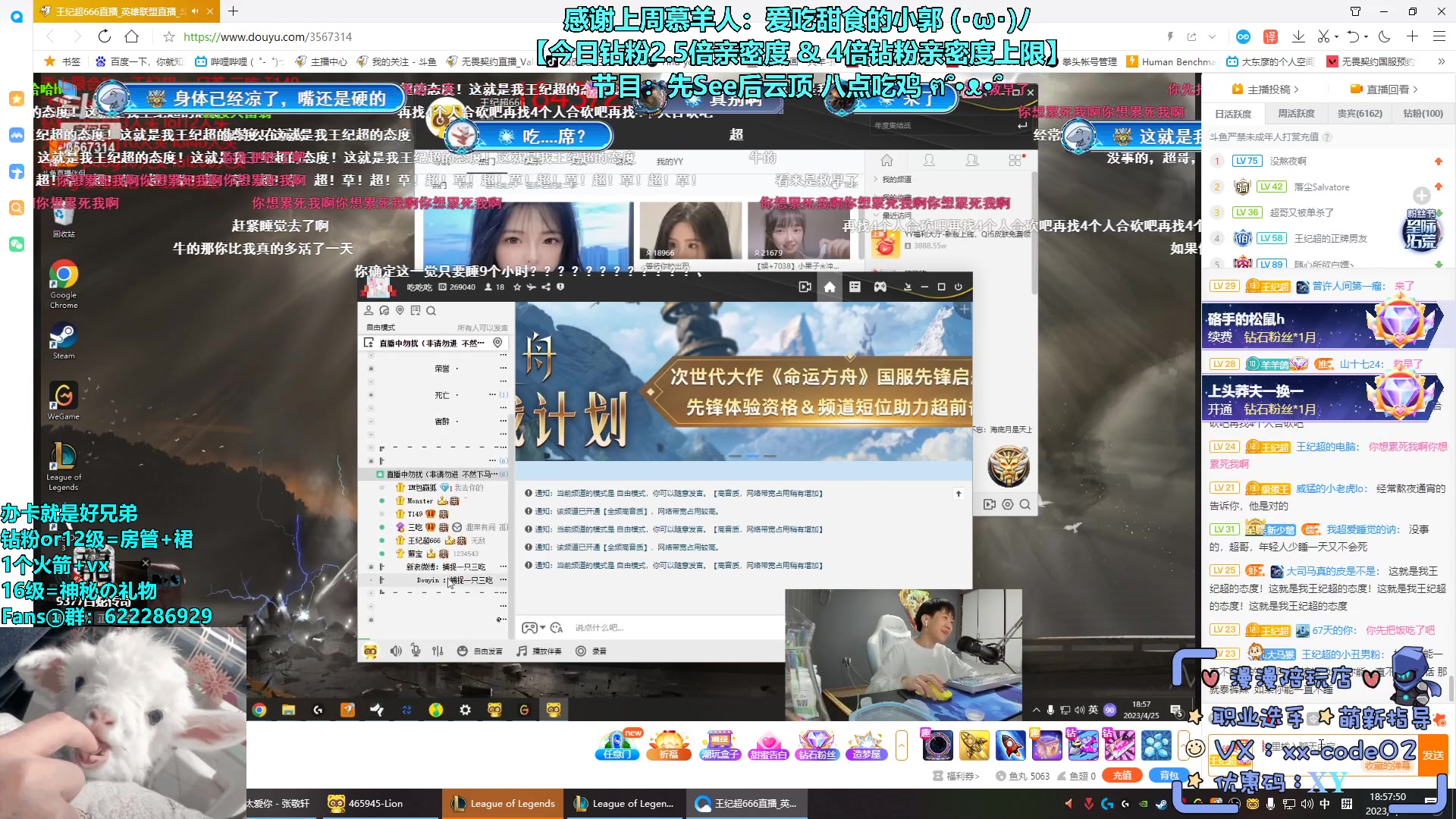Click browser night mode moon icon
This screenshot has height=819, width=1456.
pos(1385,36)
